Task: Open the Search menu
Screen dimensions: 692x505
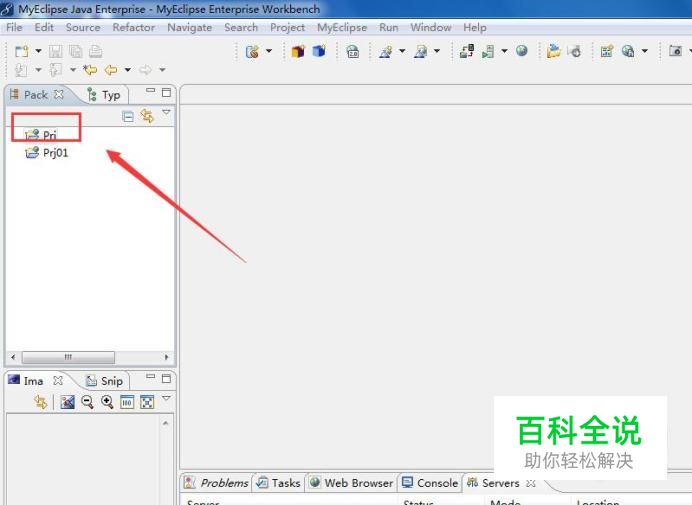Action: [x=241, y=27]
